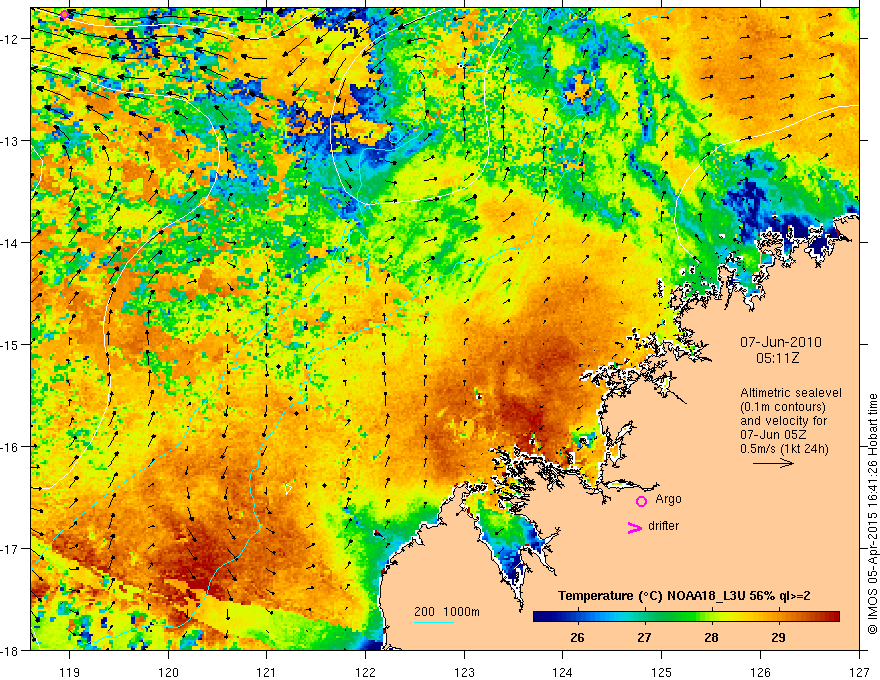The image size is (880, 680).
Task: Click the Argo float marker near 119°E
Action: pyautogui.click(x=64, y=14)
